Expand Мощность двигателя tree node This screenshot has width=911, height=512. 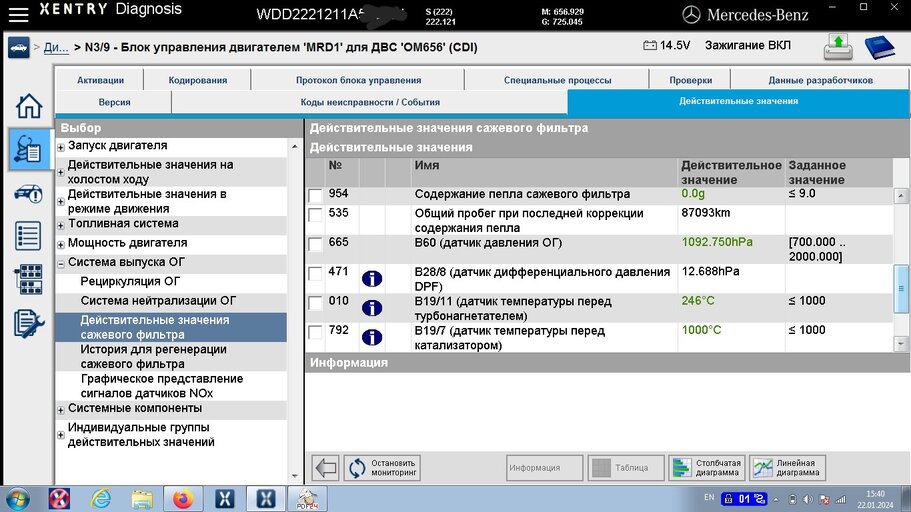pyautogui.click(x=60, y=245)
